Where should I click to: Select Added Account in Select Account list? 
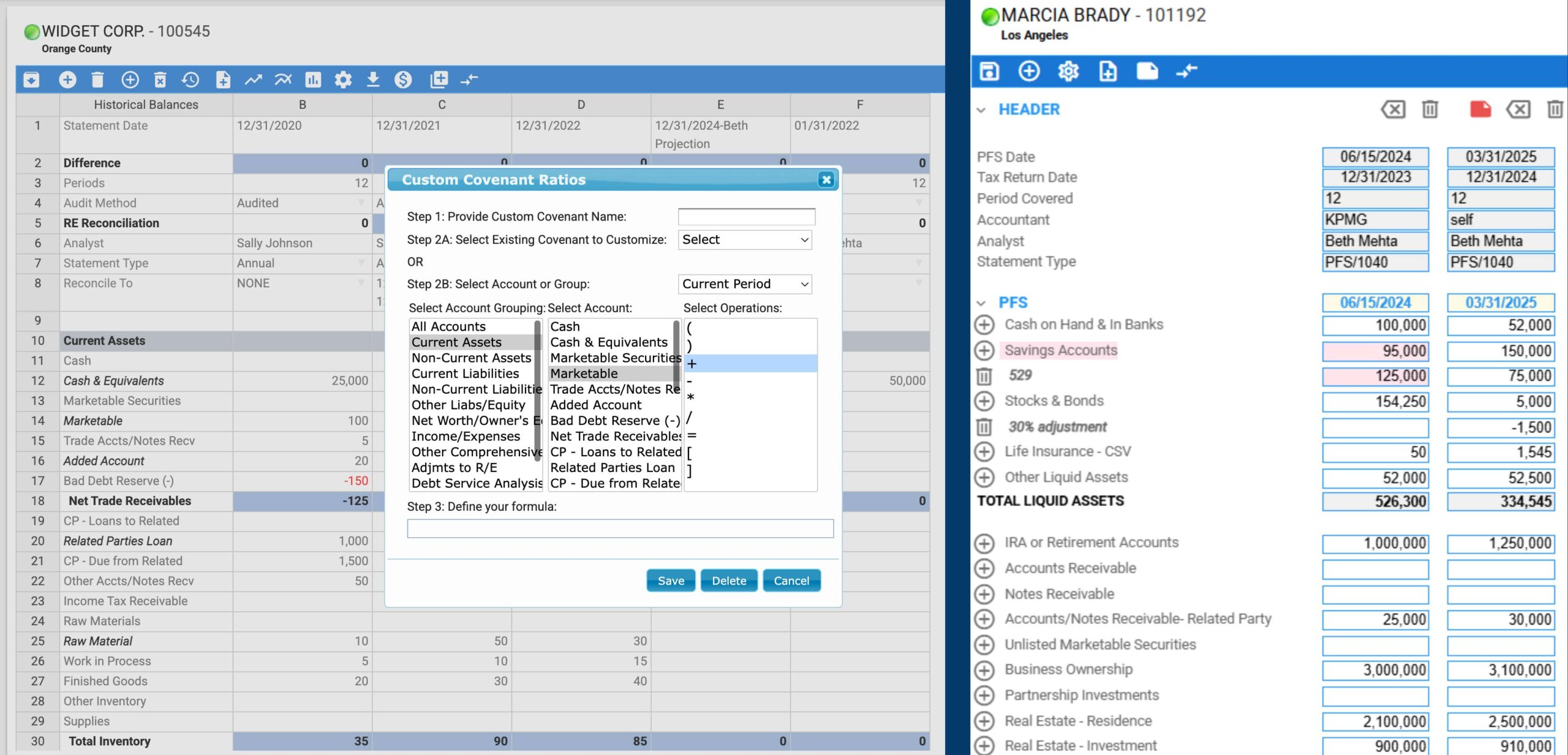pyautogui.click(x=611, y=405)
